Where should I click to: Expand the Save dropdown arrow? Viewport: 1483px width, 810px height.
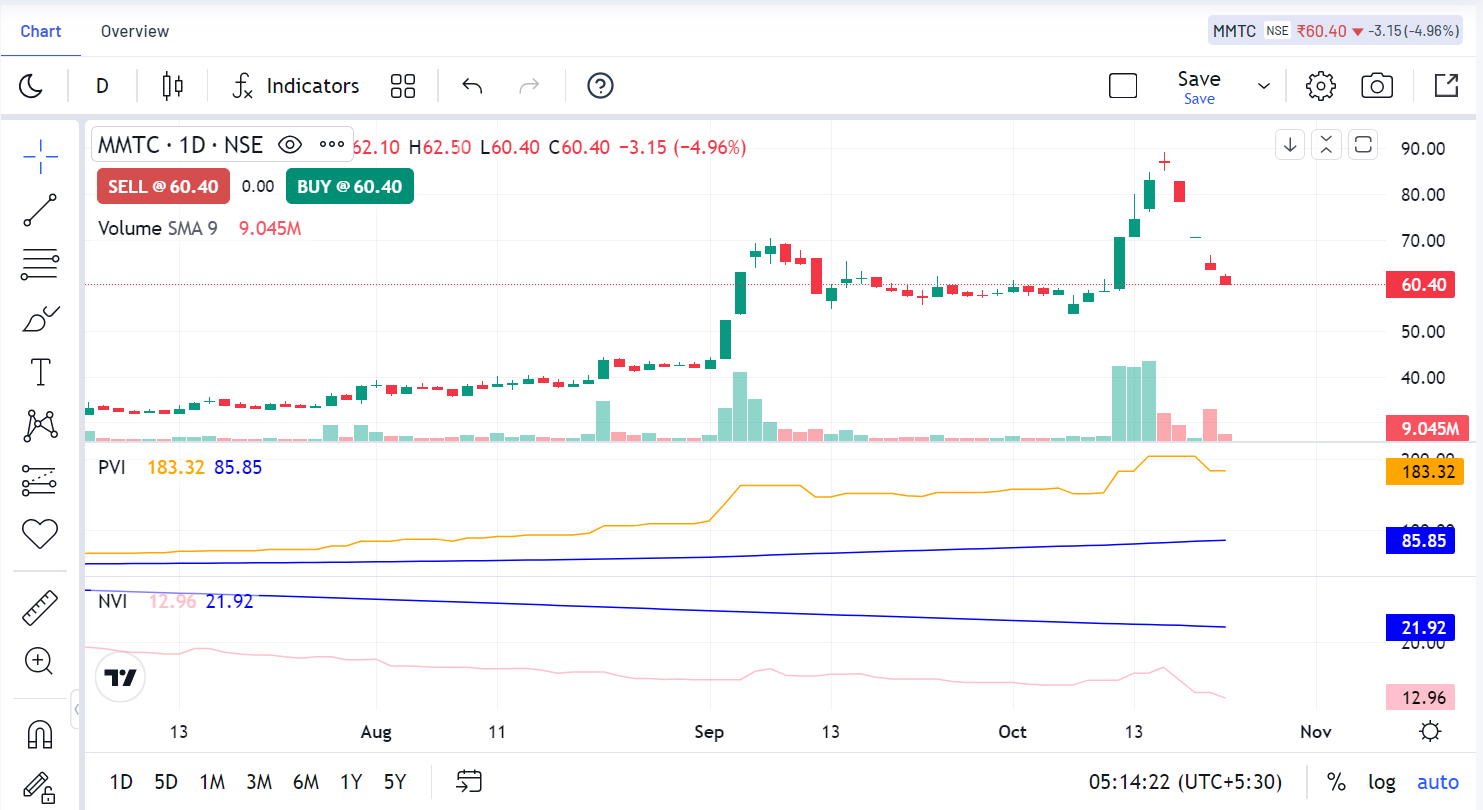coord(1264,86)
